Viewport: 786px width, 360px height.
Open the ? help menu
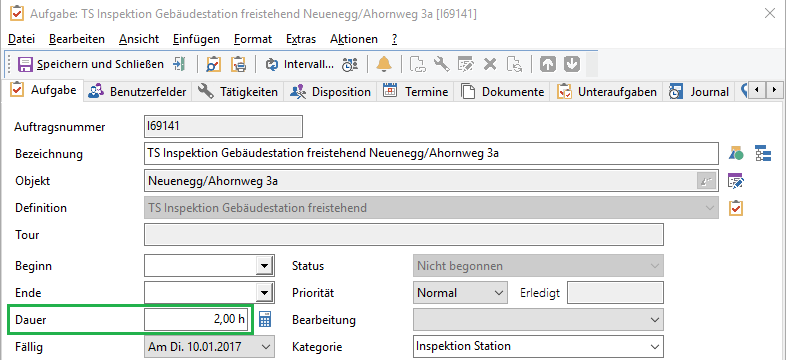pyautogui.click(x=395, y=39)
